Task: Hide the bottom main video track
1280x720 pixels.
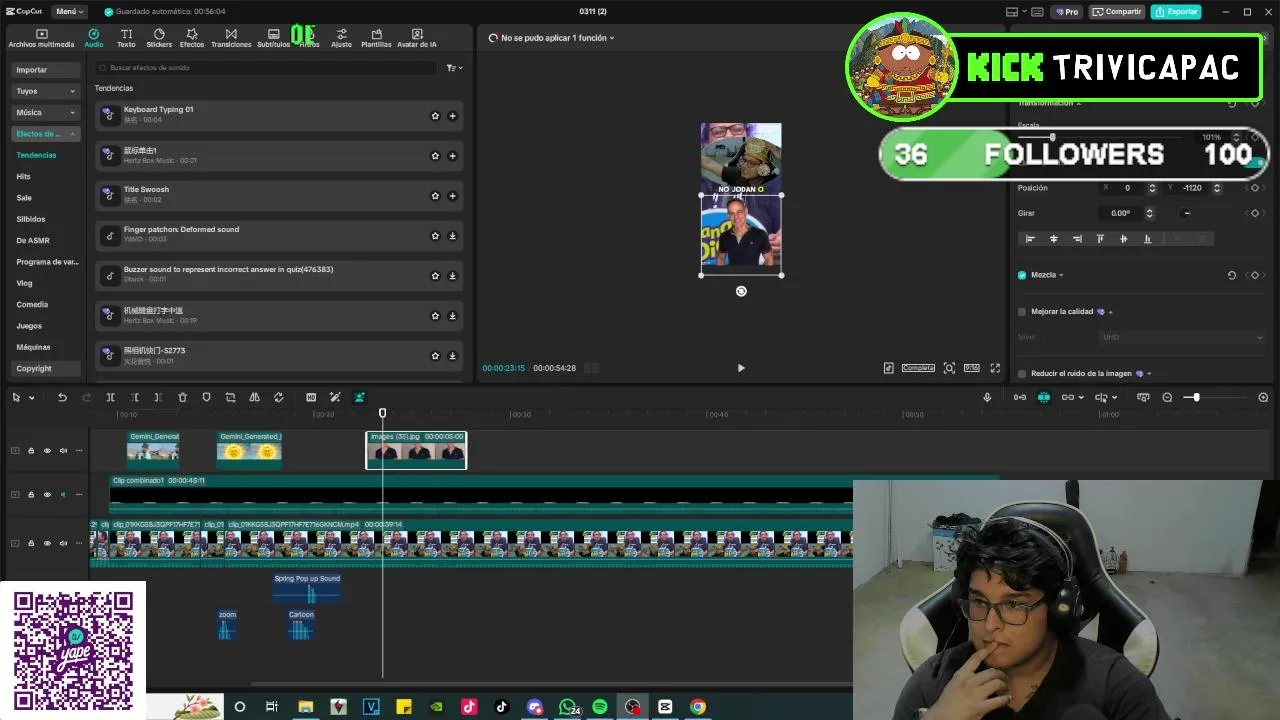Action: [47, 543]
